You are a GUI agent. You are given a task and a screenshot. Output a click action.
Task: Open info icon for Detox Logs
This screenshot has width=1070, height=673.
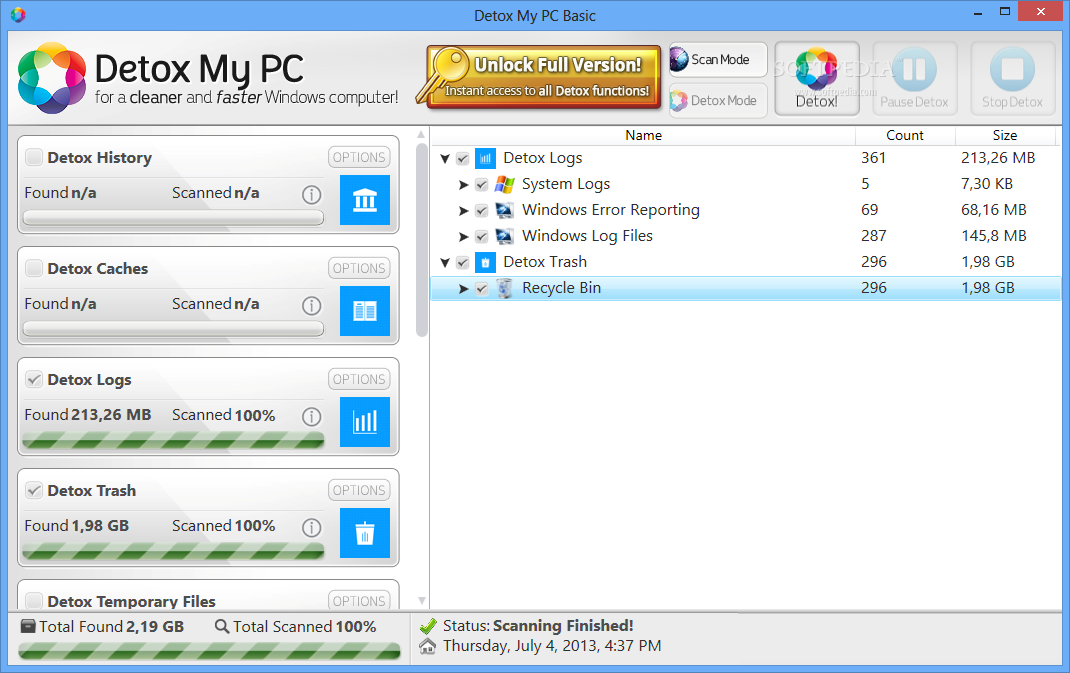[312, 417]
